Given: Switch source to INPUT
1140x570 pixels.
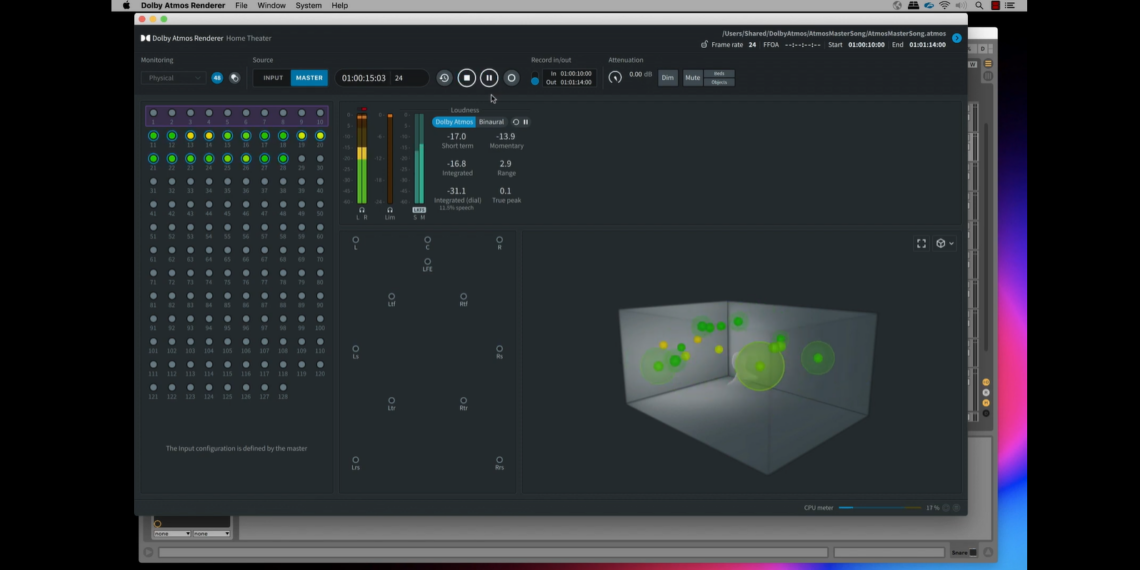Looking at the screenshot, I should click(273, 78).
